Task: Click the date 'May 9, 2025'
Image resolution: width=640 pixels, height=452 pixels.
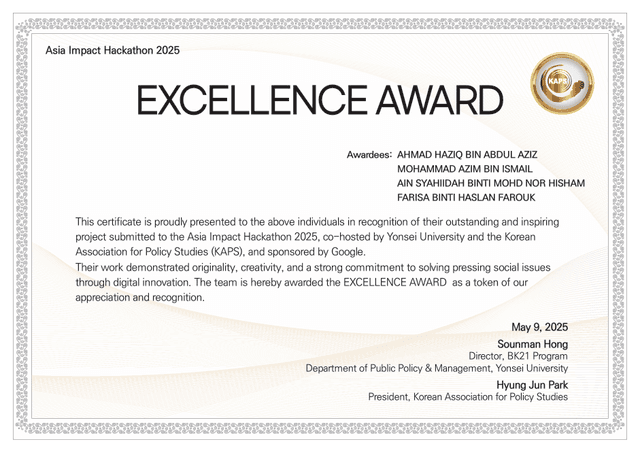Action: coord(540,327)
